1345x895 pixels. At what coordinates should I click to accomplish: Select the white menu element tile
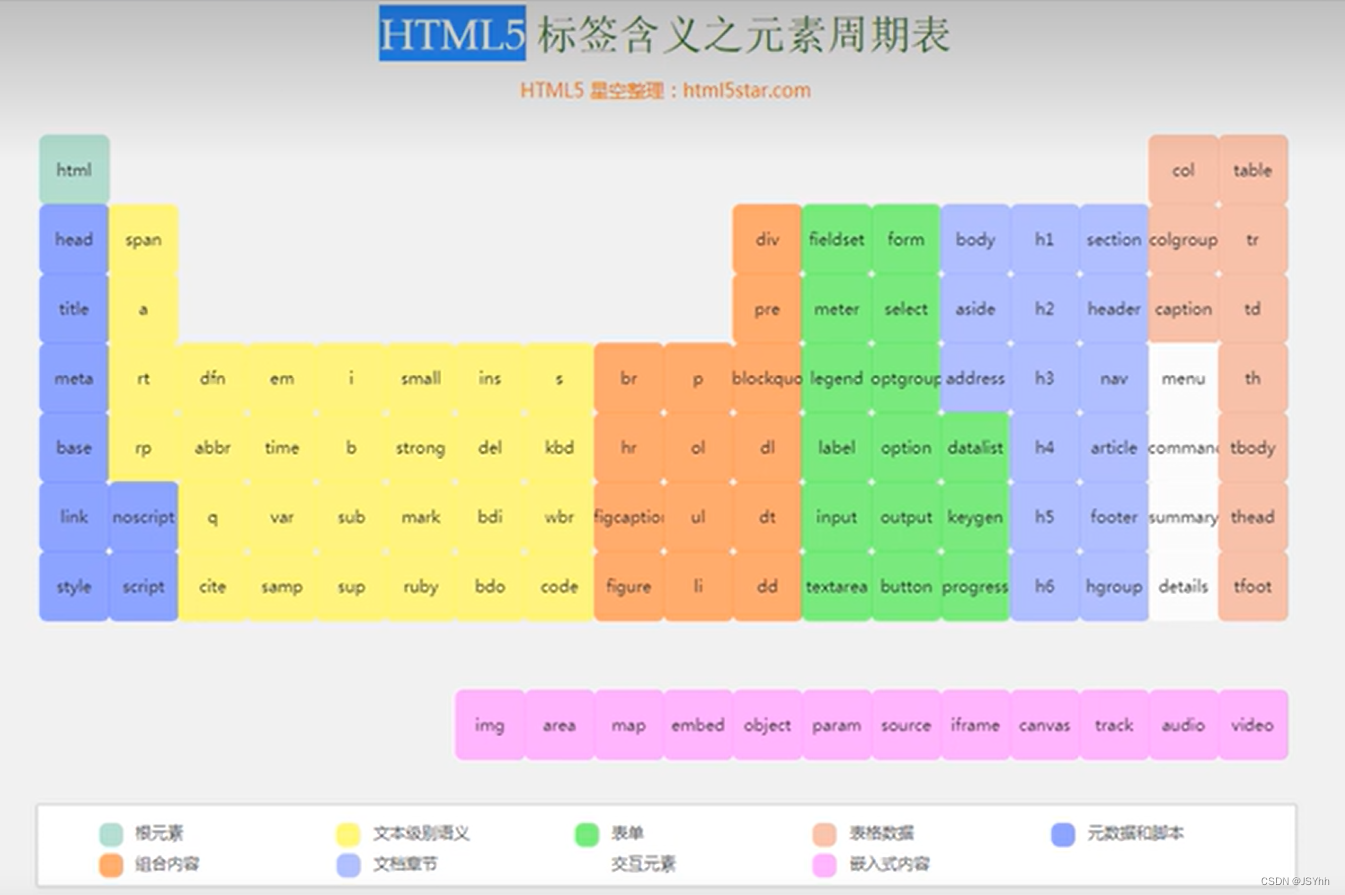coord(1183,378)
